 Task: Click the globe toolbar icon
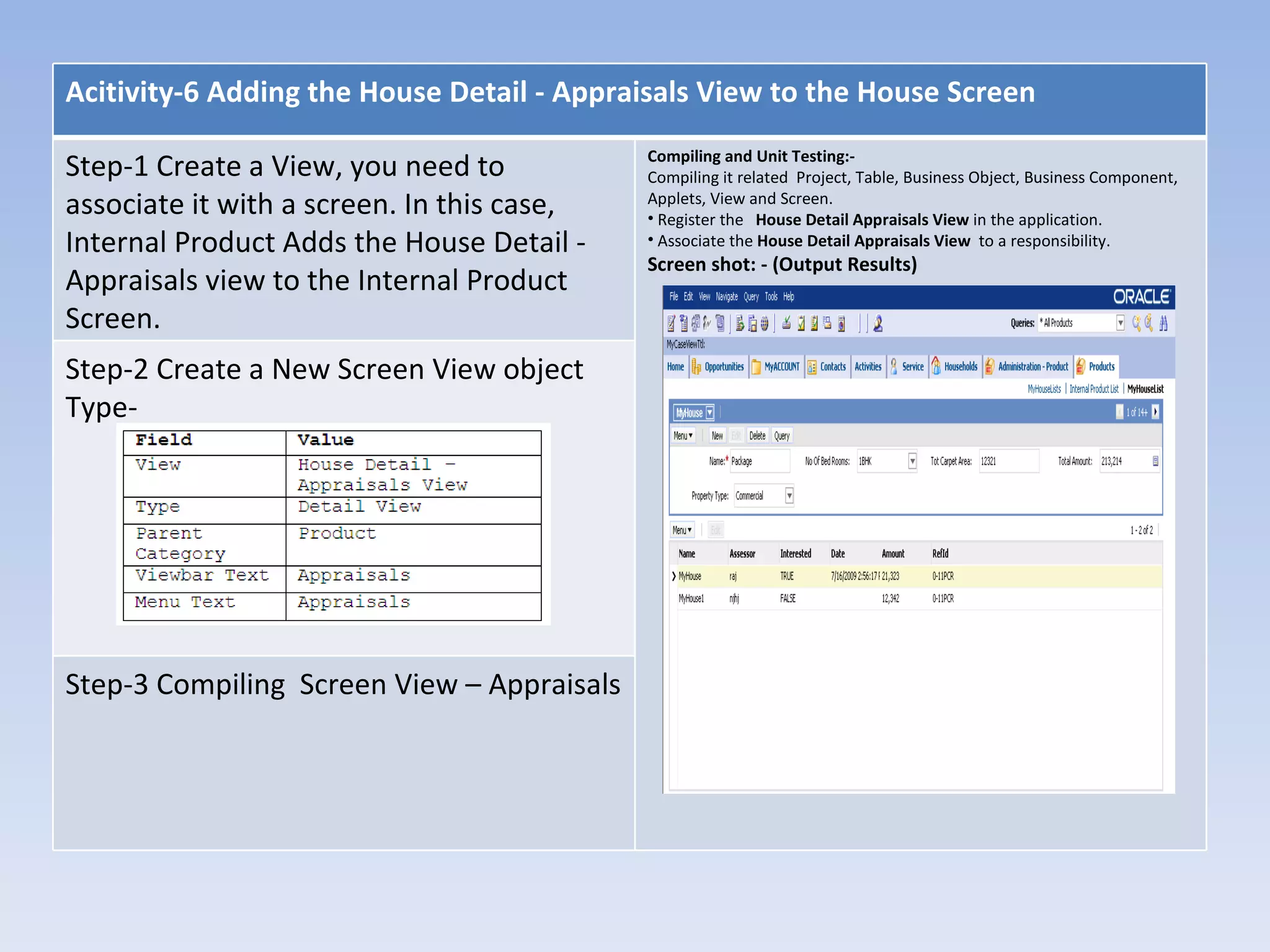tap(765, 323)
